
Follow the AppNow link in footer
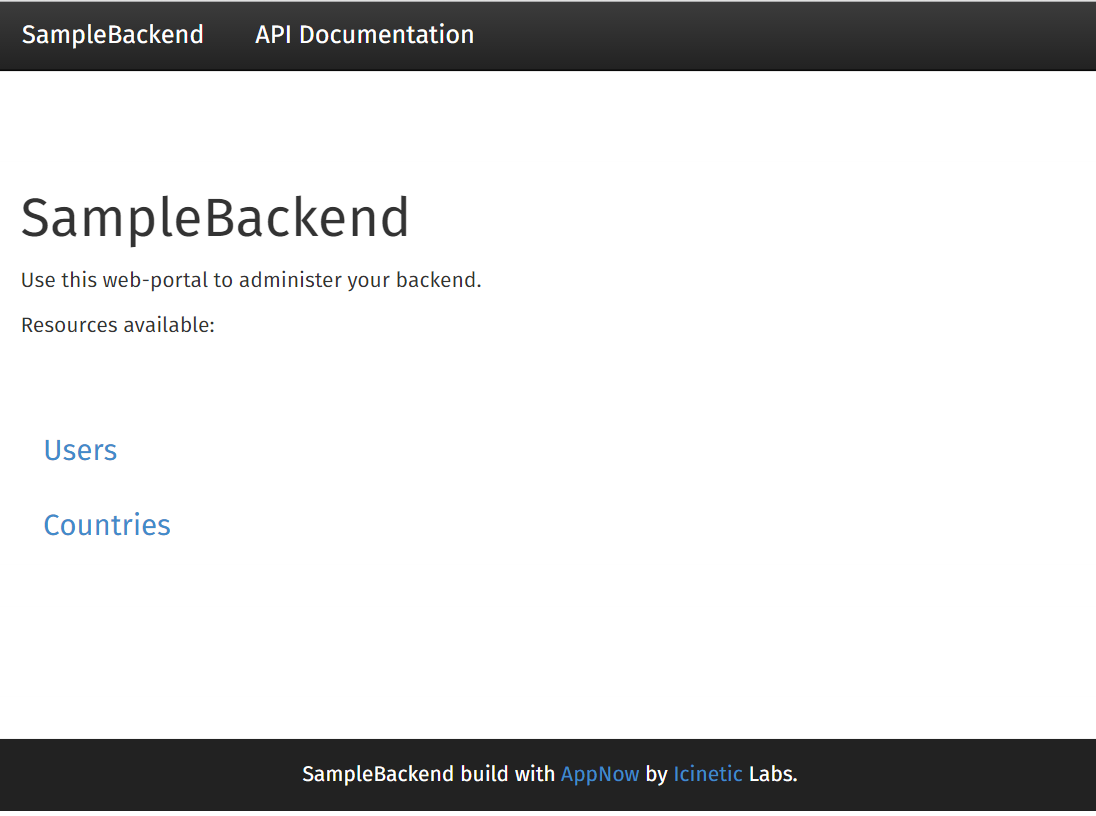click(x=600, y=774)
